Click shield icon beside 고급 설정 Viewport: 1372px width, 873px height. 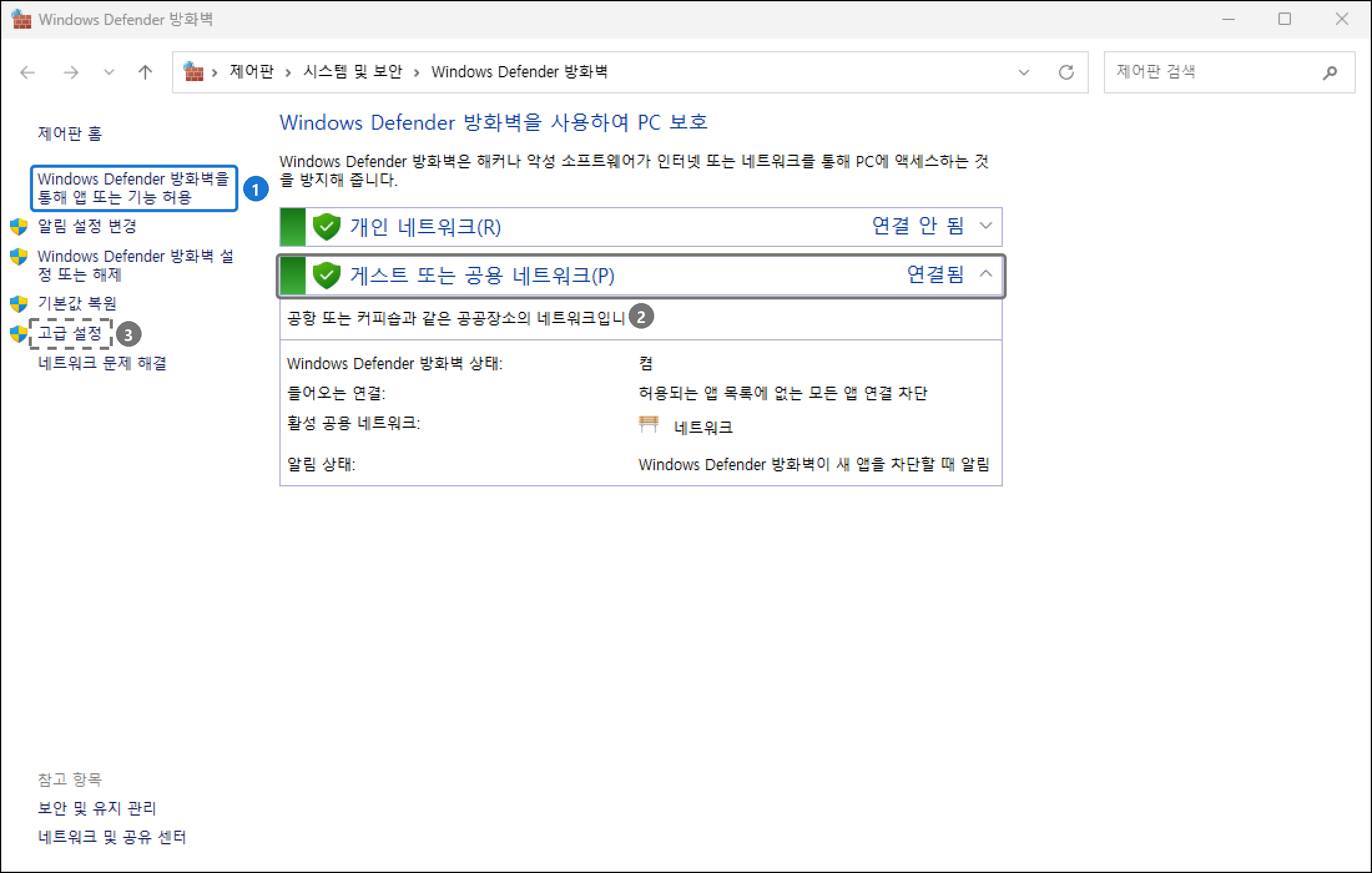19,334
